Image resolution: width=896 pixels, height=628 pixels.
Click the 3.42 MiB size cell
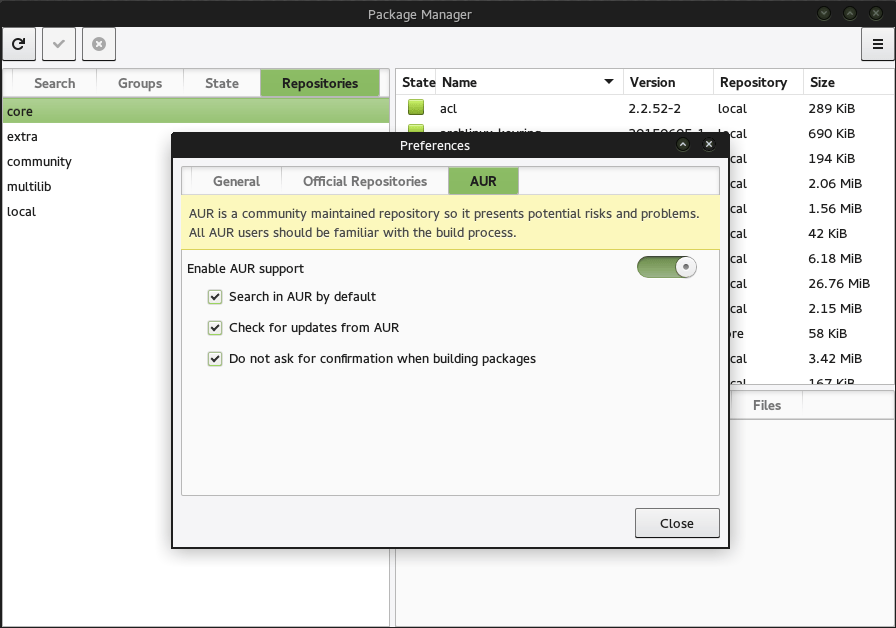tap(835, 359)
